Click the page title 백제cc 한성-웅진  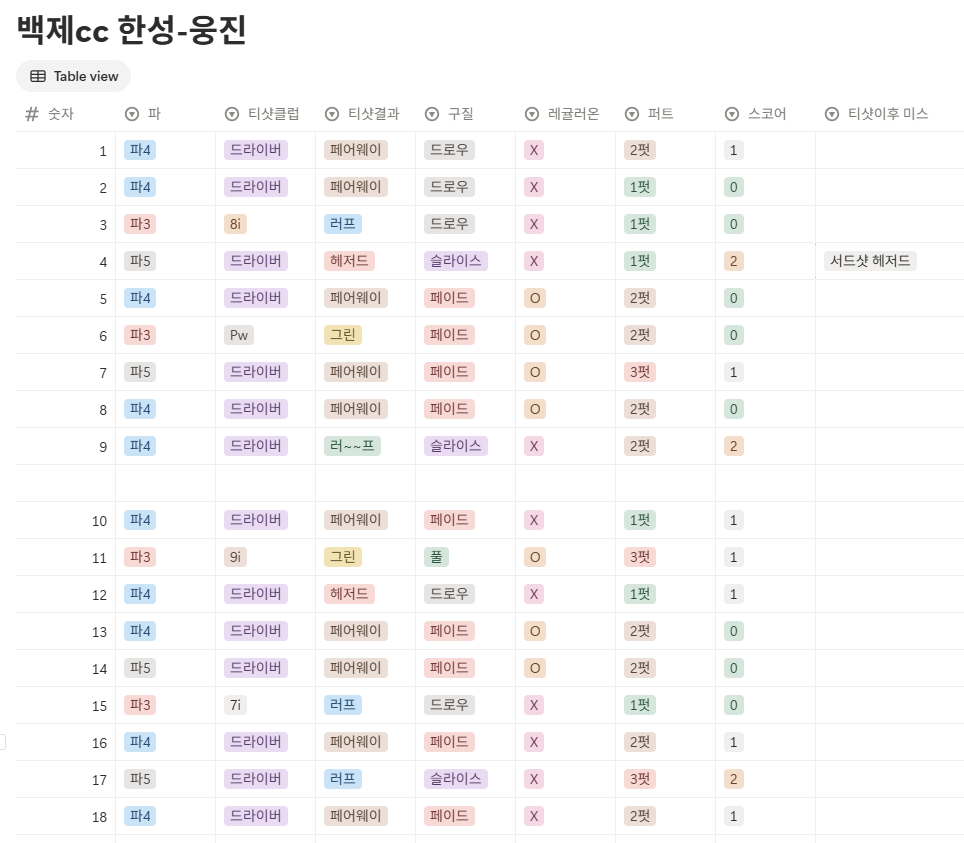click(132, 30)
